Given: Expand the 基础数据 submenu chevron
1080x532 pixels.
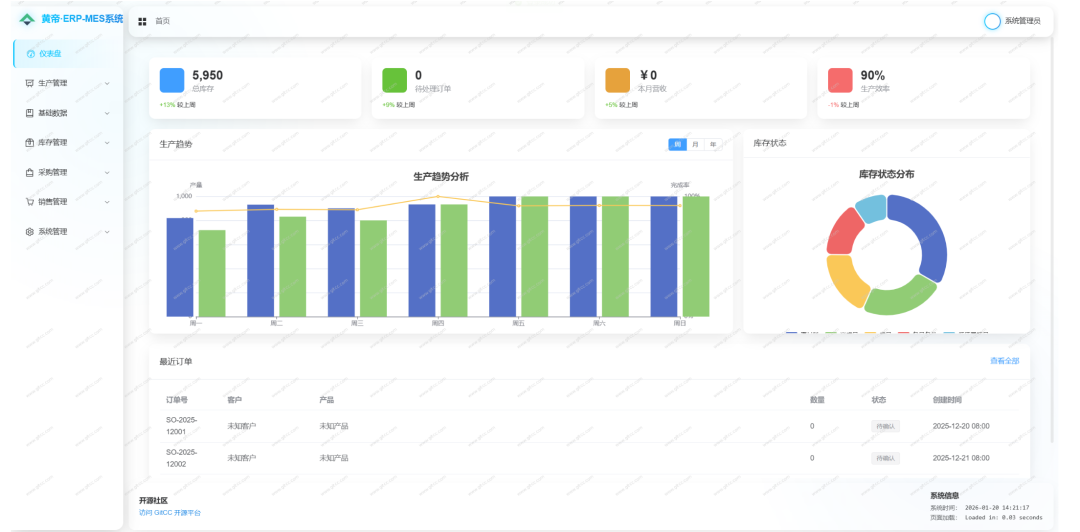Looking at the screenshot, I should (107, 113).
